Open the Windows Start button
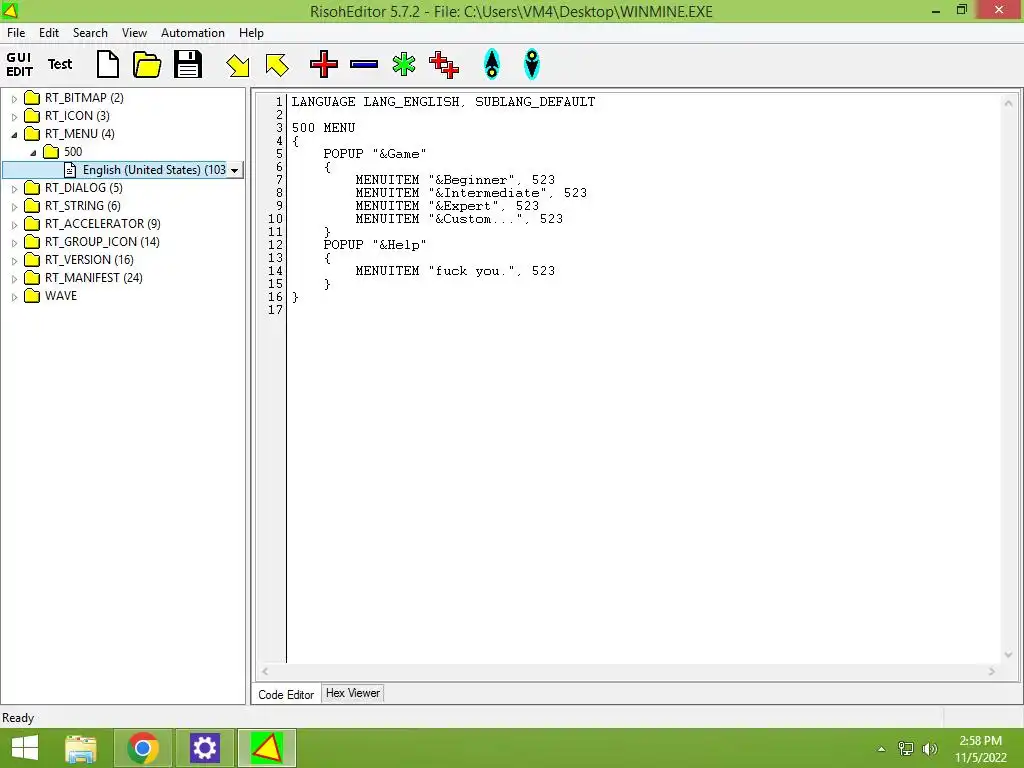Screen dimensions: 1024x768 pyautogui.click(x=25, y=748)
